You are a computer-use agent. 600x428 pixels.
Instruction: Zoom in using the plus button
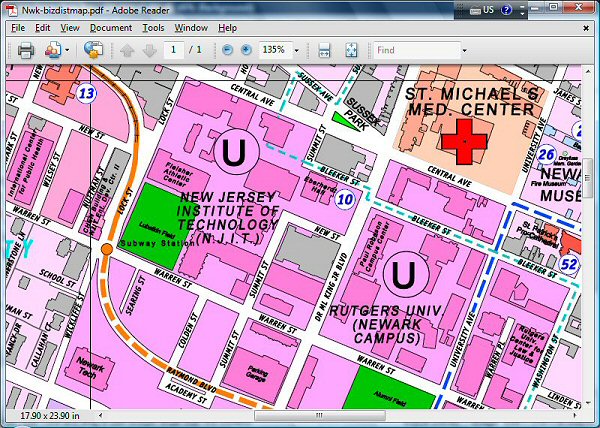click(246, 50)
